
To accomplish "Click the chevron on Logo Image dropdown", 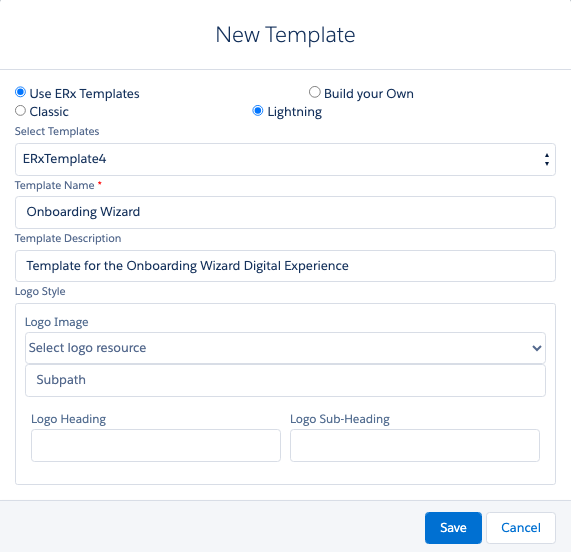I will coord(536,348).
